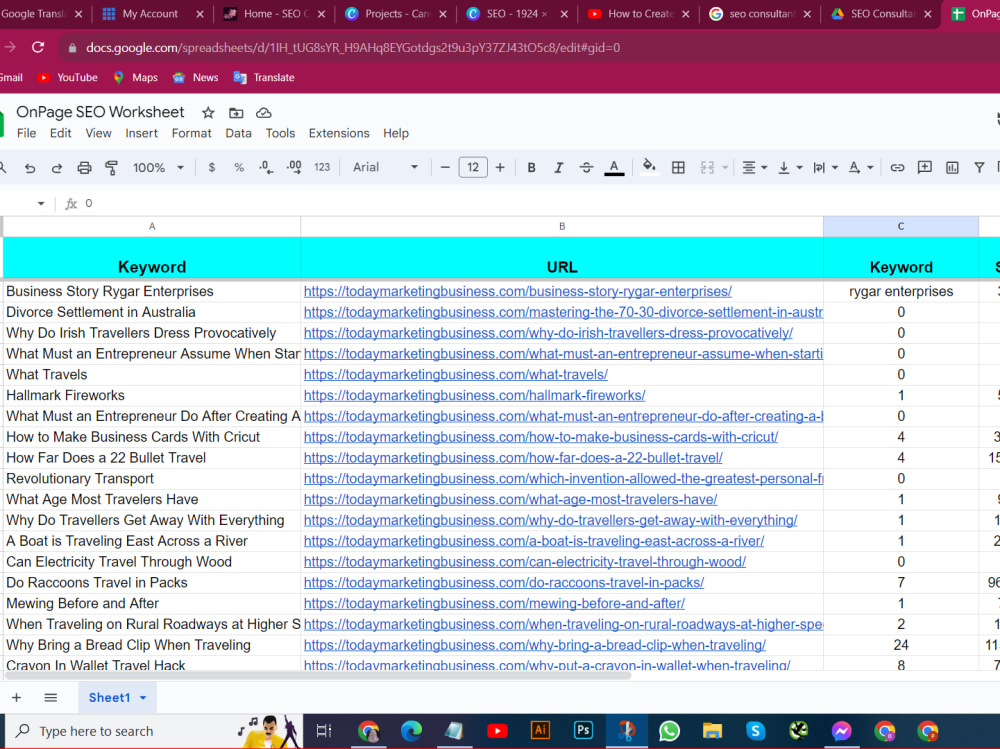Viewport: 1000px width, 749px height.
Task: Increase decimal places
Action: pos(294,167)
